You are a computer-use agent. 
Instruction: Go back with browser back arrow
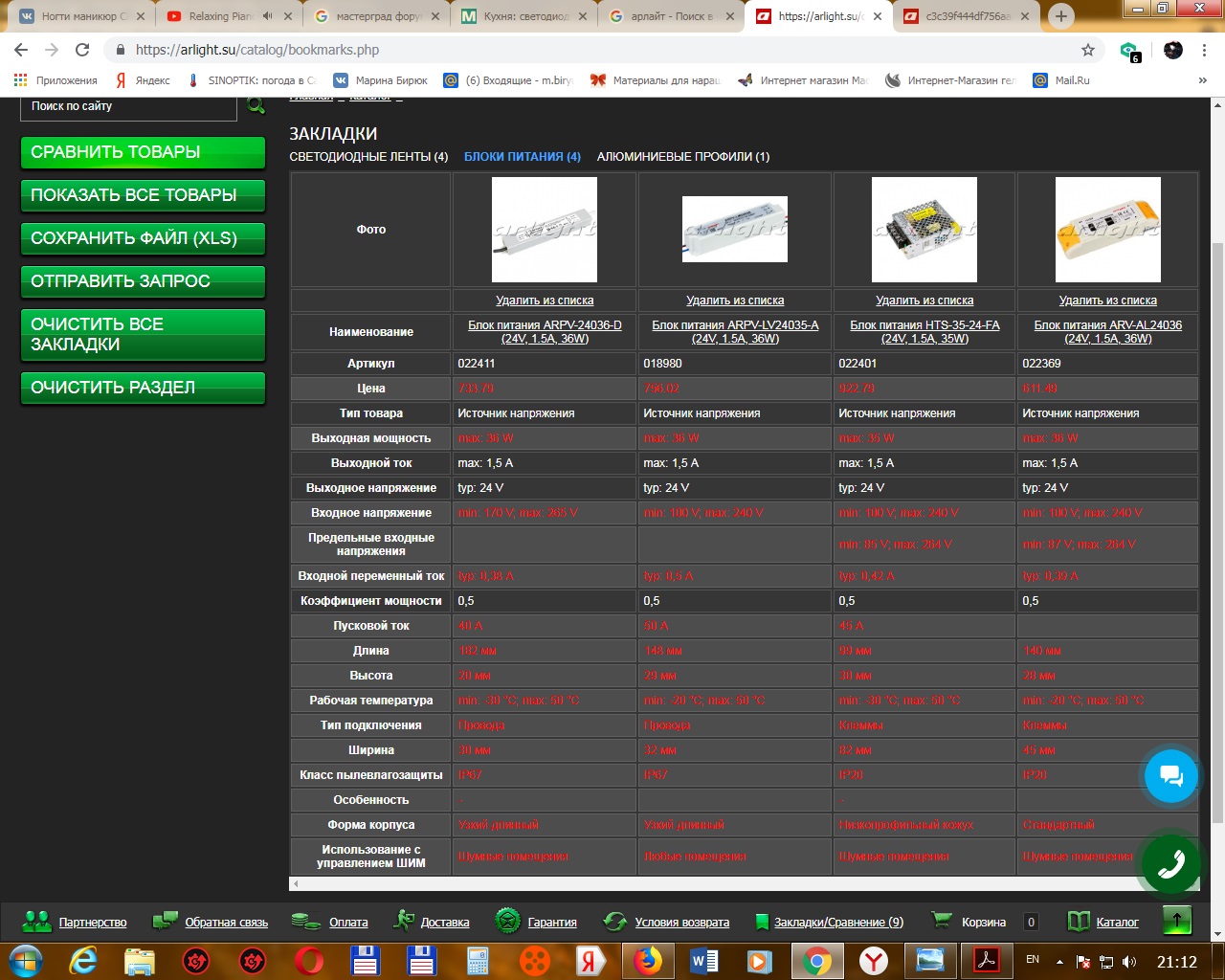tap(21, 50)
